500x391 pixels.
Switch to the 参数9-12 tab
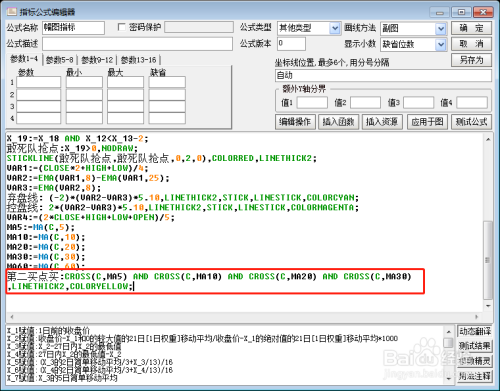pos(97,60)
